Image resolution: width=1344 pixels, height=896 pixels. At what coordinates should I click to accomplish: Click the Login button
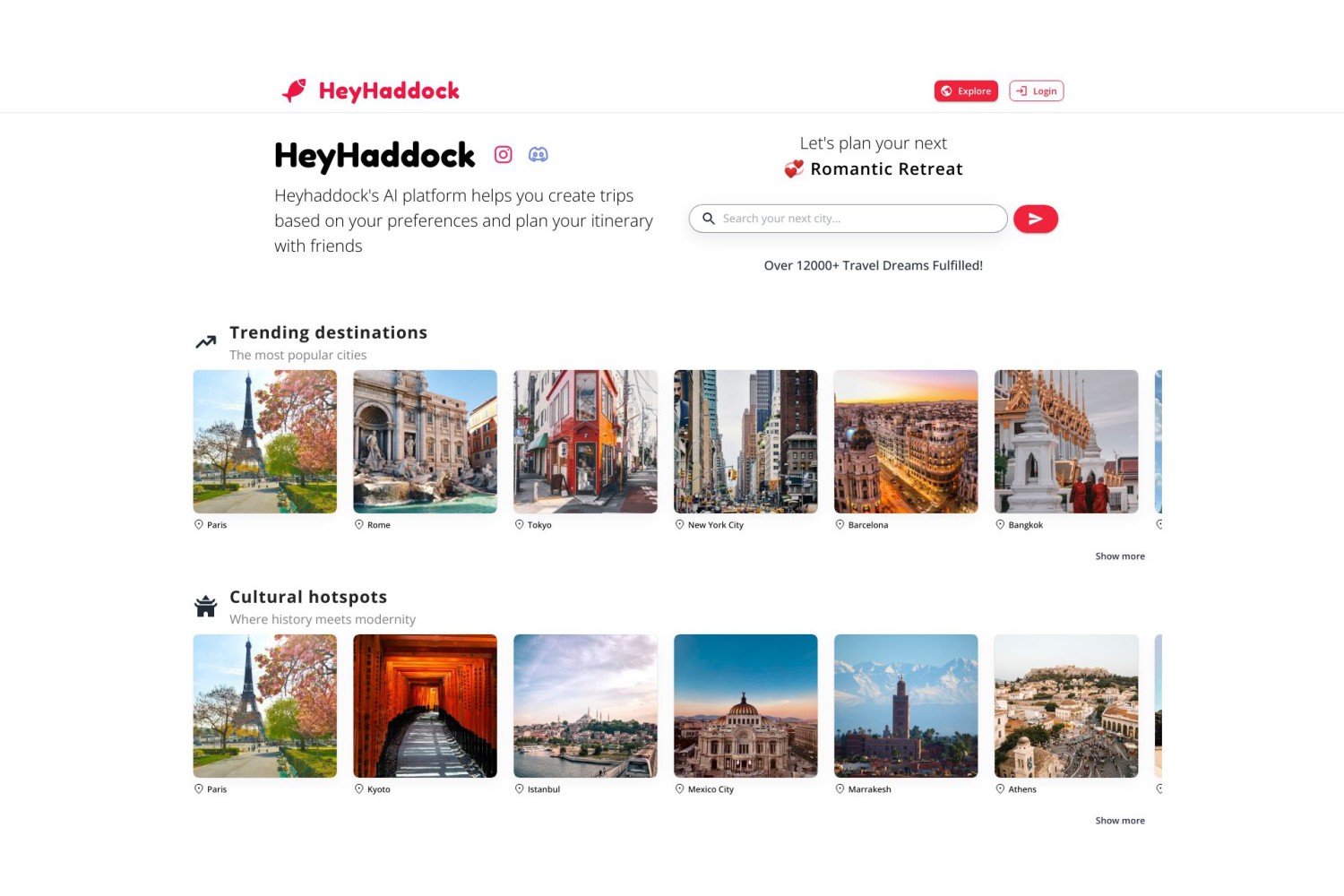point(1037,91)
